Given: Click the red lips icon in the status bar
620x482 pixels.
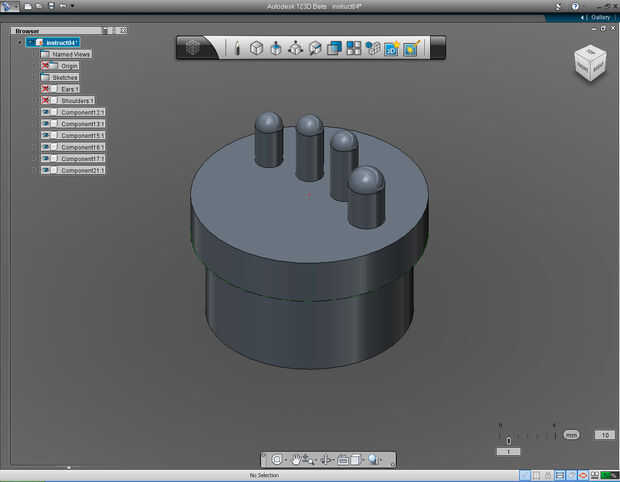Looking at the screenshot, I should point(583,475).
